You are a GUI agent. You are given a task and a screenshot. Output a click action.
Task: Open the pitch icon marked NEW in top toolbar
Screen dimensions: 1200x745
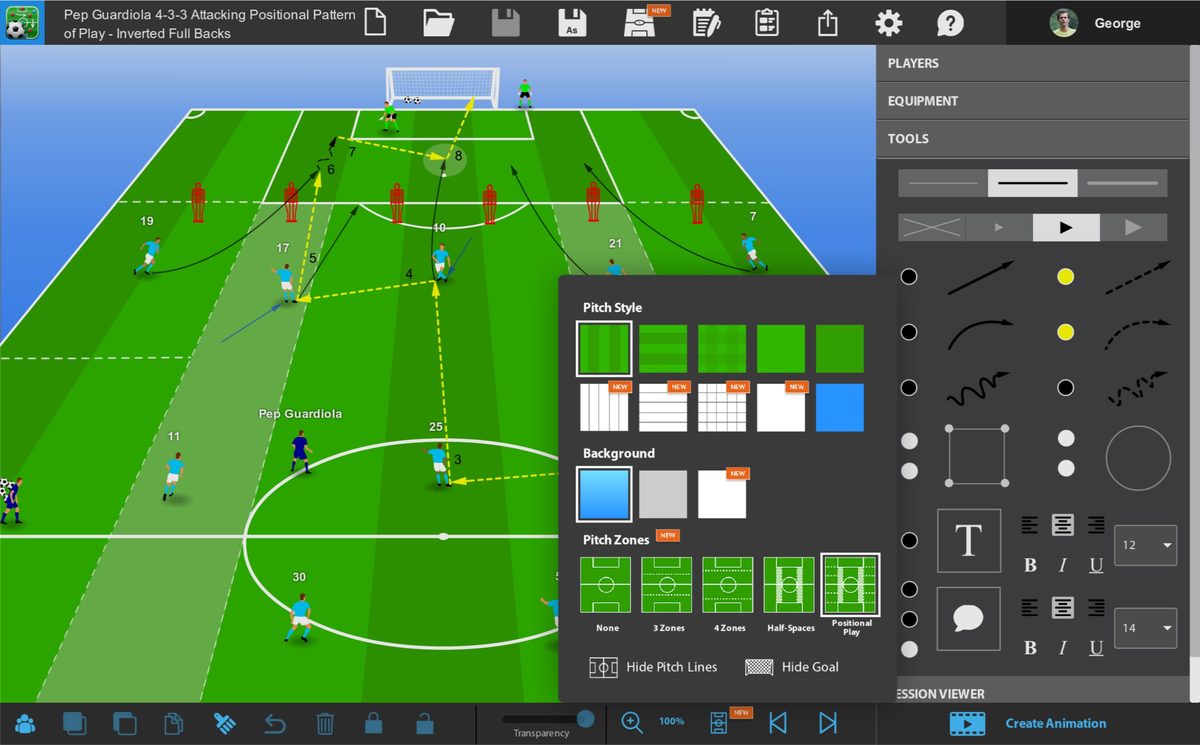641,22
